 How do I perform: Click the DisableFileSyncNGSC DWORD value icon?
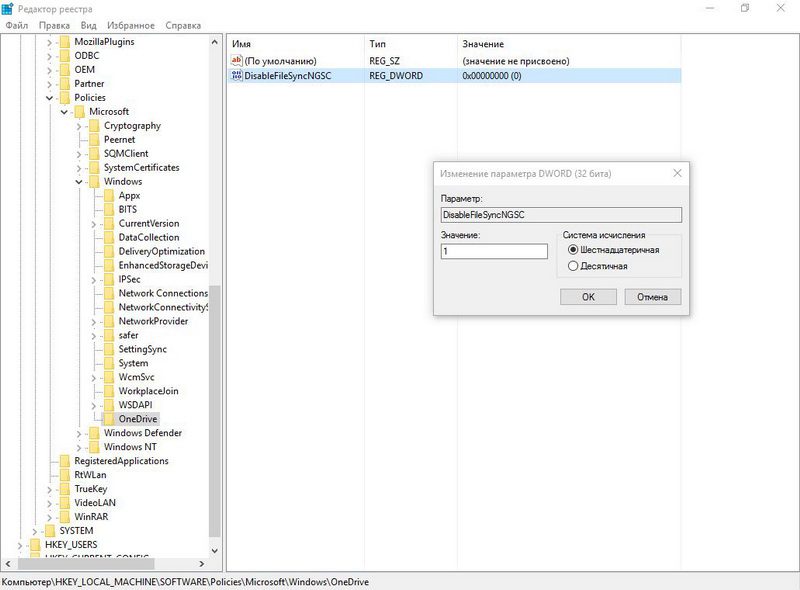236,76
